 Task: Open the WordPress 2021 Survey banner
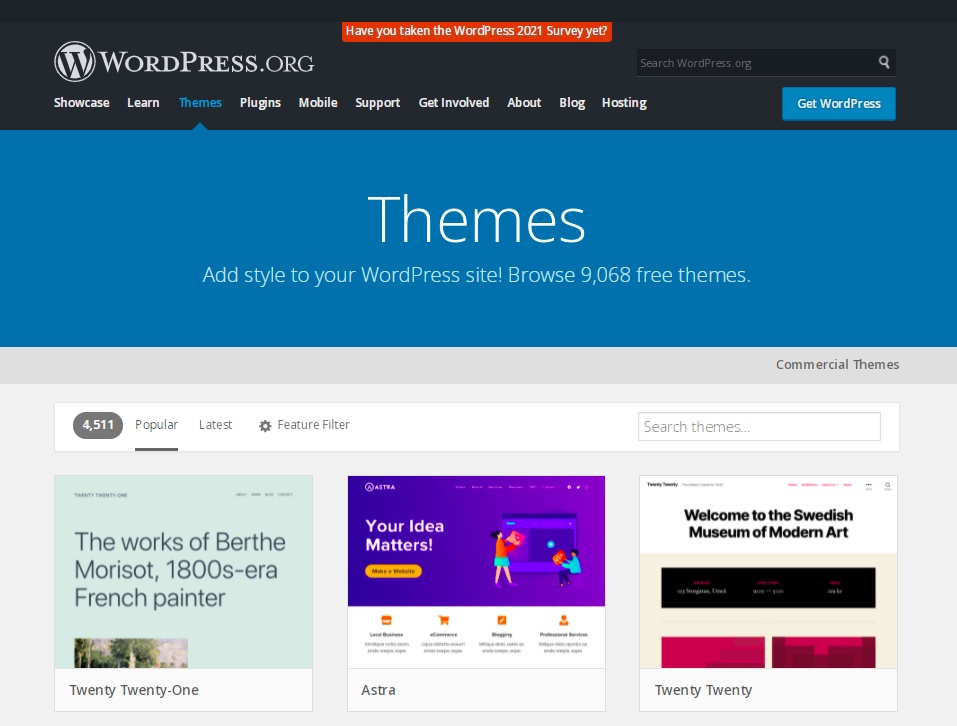(x=477, y=31)
